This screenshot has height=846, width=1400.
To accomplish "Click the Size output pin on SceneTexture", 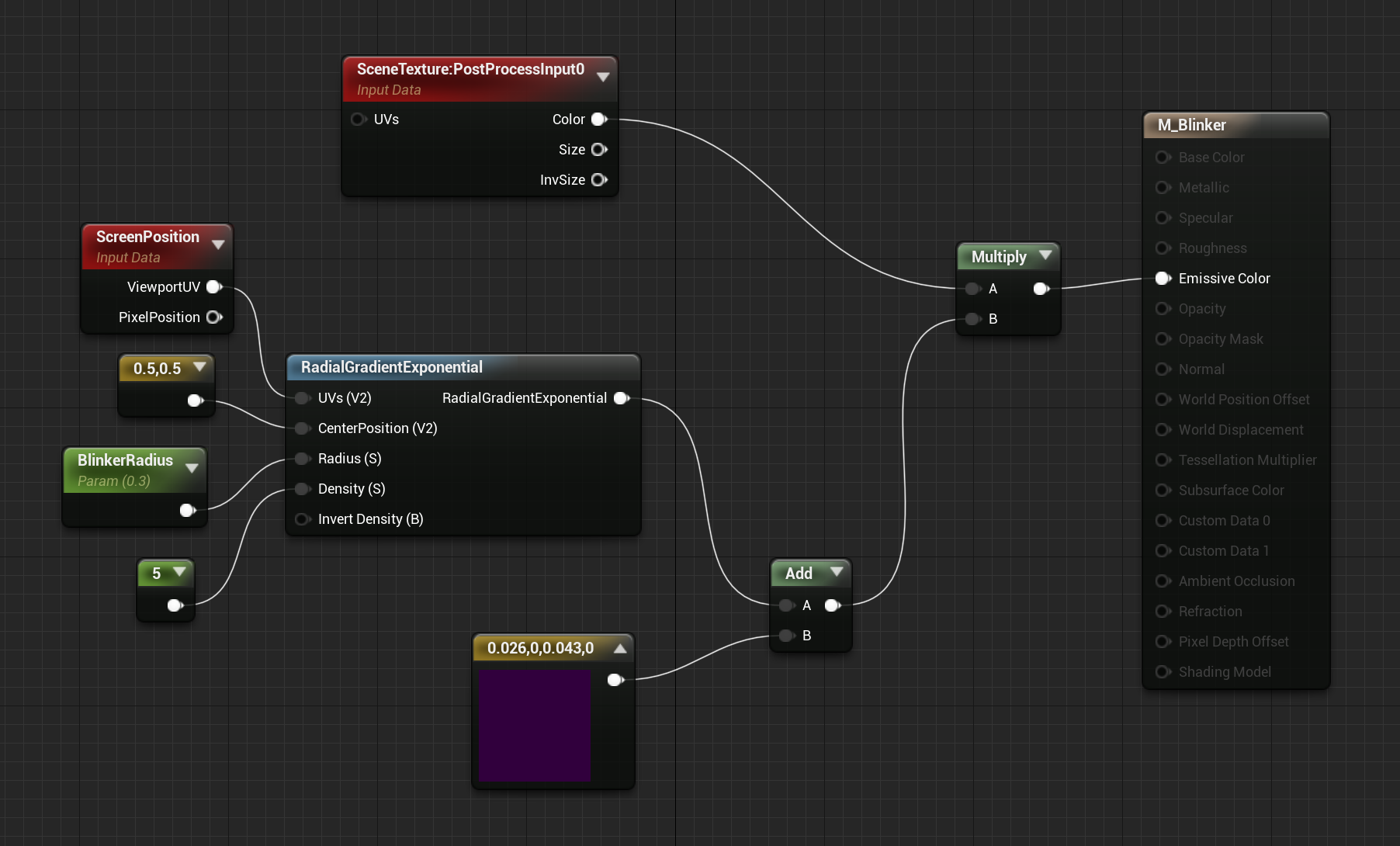I will click(598, 150).
